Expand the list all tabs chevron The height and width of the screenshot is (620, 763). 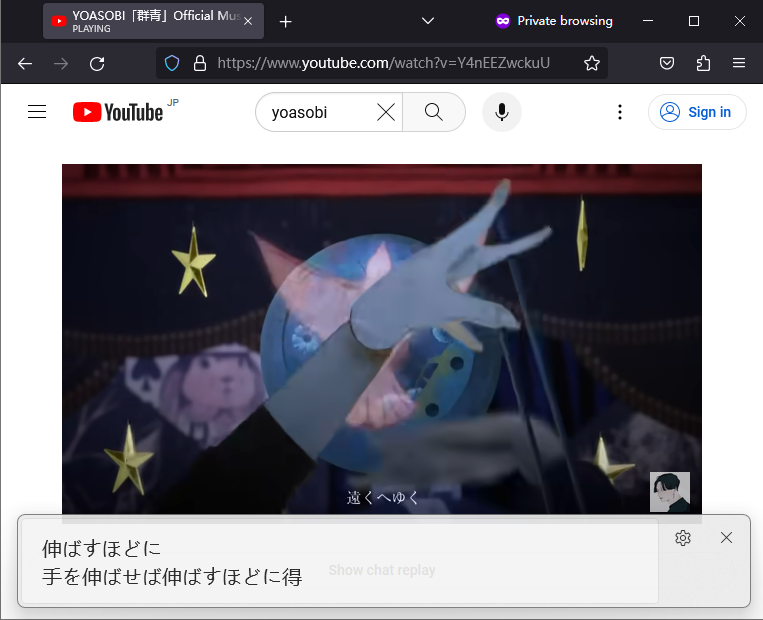coord(428,21)
